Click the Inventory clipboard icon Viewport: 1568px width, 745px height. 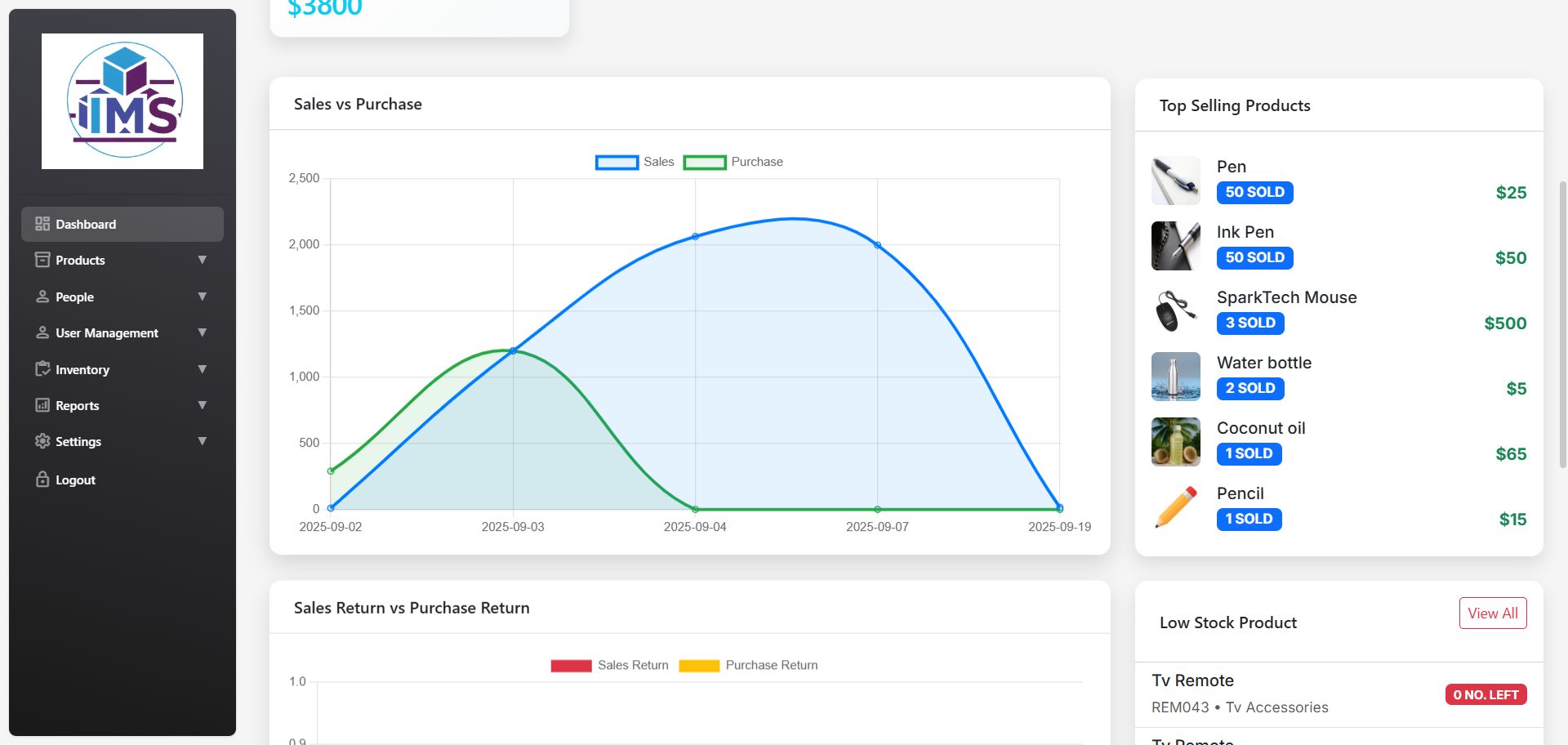[x=42, y=369]
